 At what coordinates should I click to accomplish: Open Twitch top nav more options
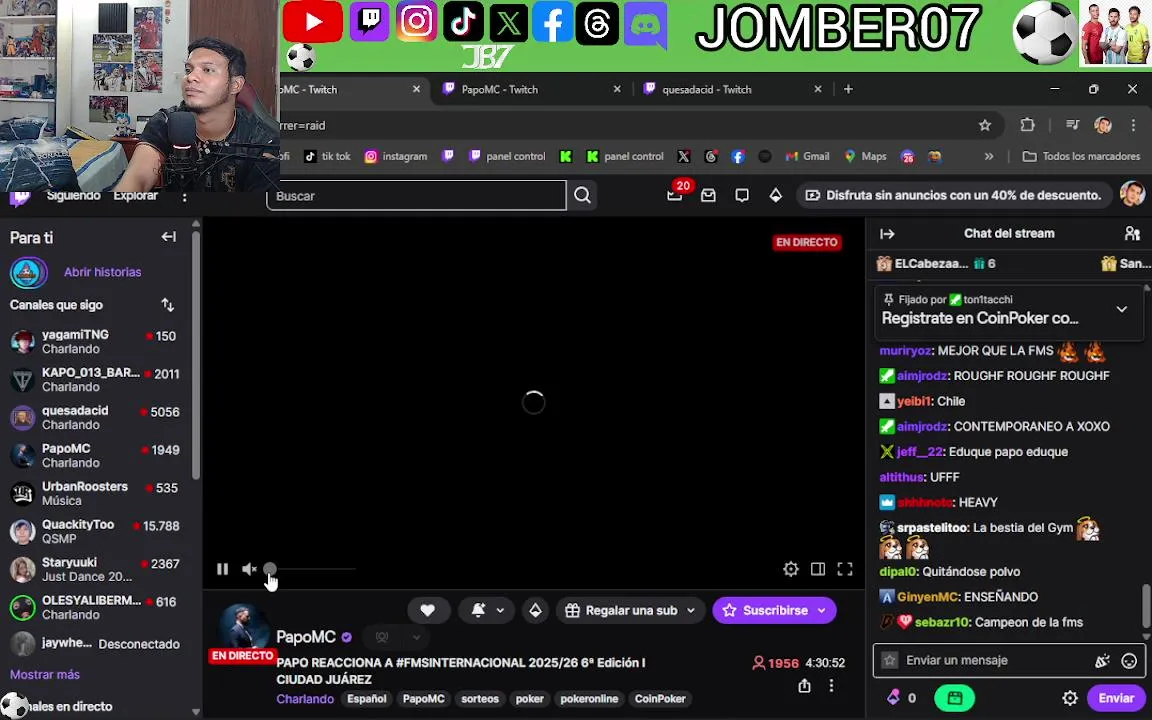(184, 197)
